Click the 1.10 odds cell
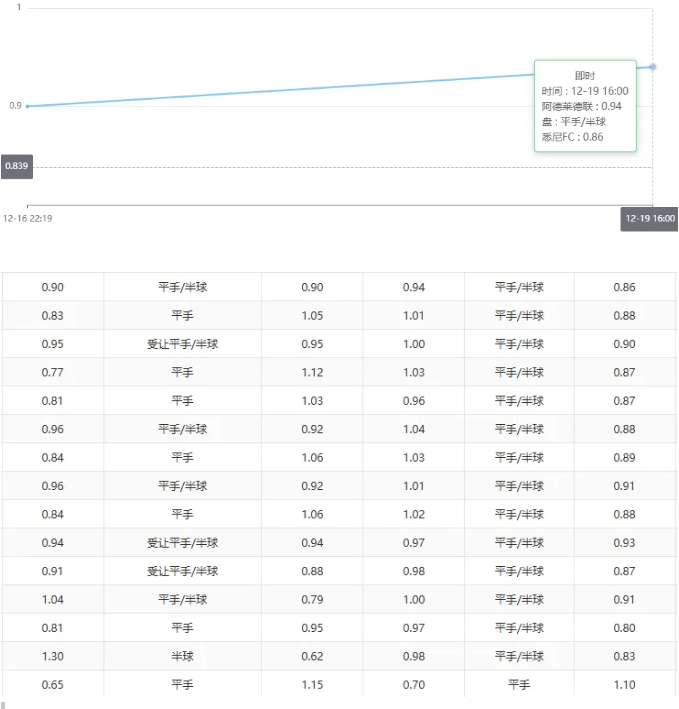The height and width of the screenshot is (709, 679). (x=624, y=685)
